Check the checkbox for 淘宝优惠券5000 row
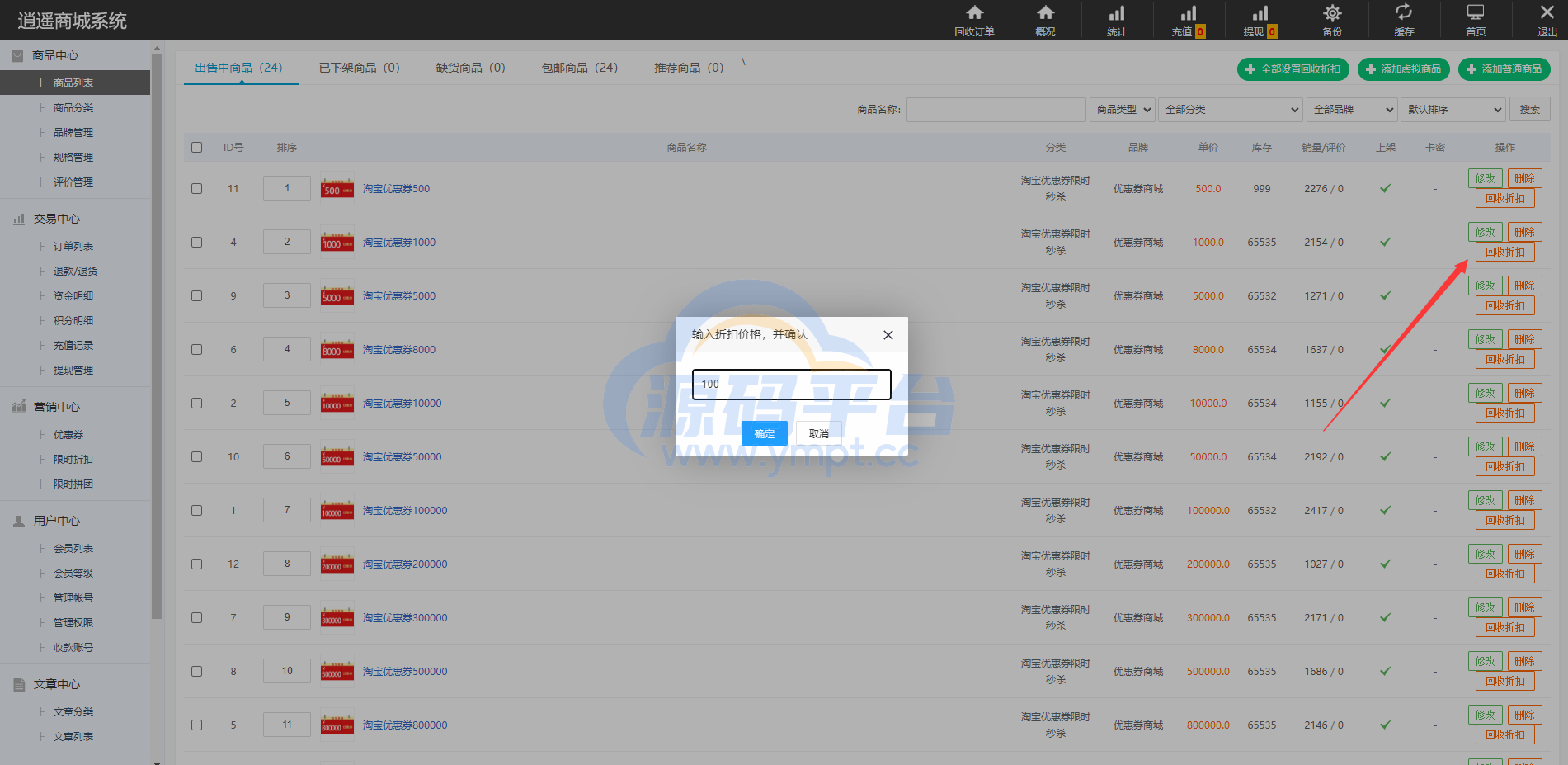Viewport: 1568px width, 765px height. click(196, 295)
